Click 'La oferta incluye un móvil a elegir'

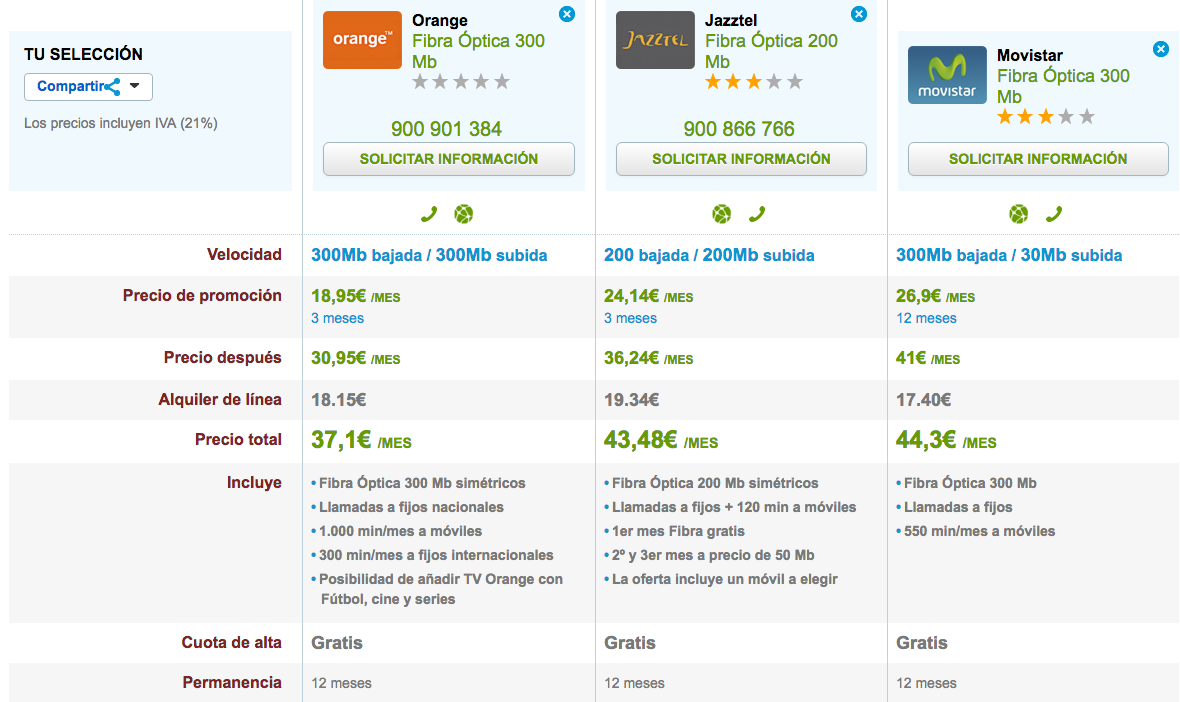tap(725, 579)
